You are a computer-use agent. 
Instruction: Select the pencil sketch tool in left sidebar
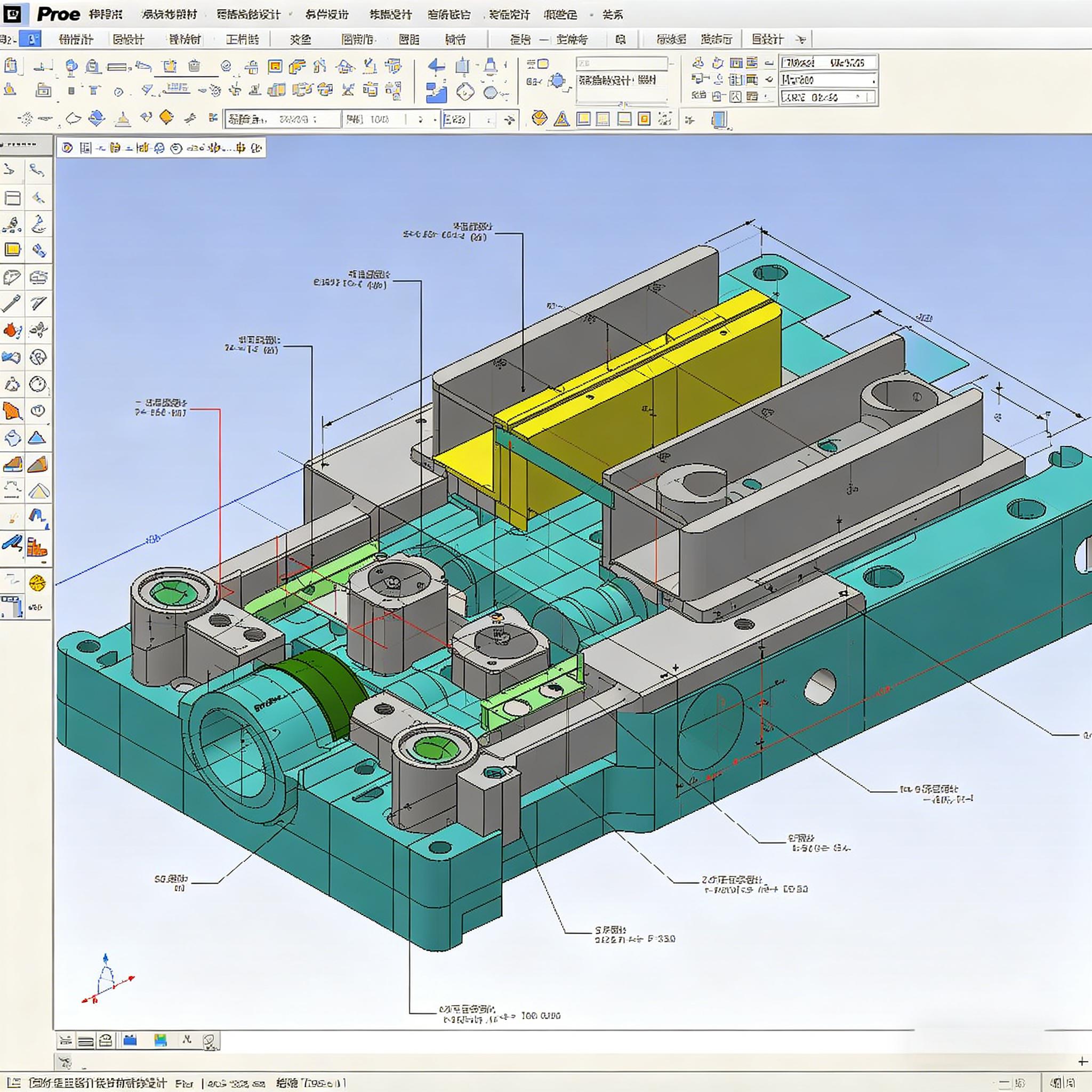coord(11,303)
